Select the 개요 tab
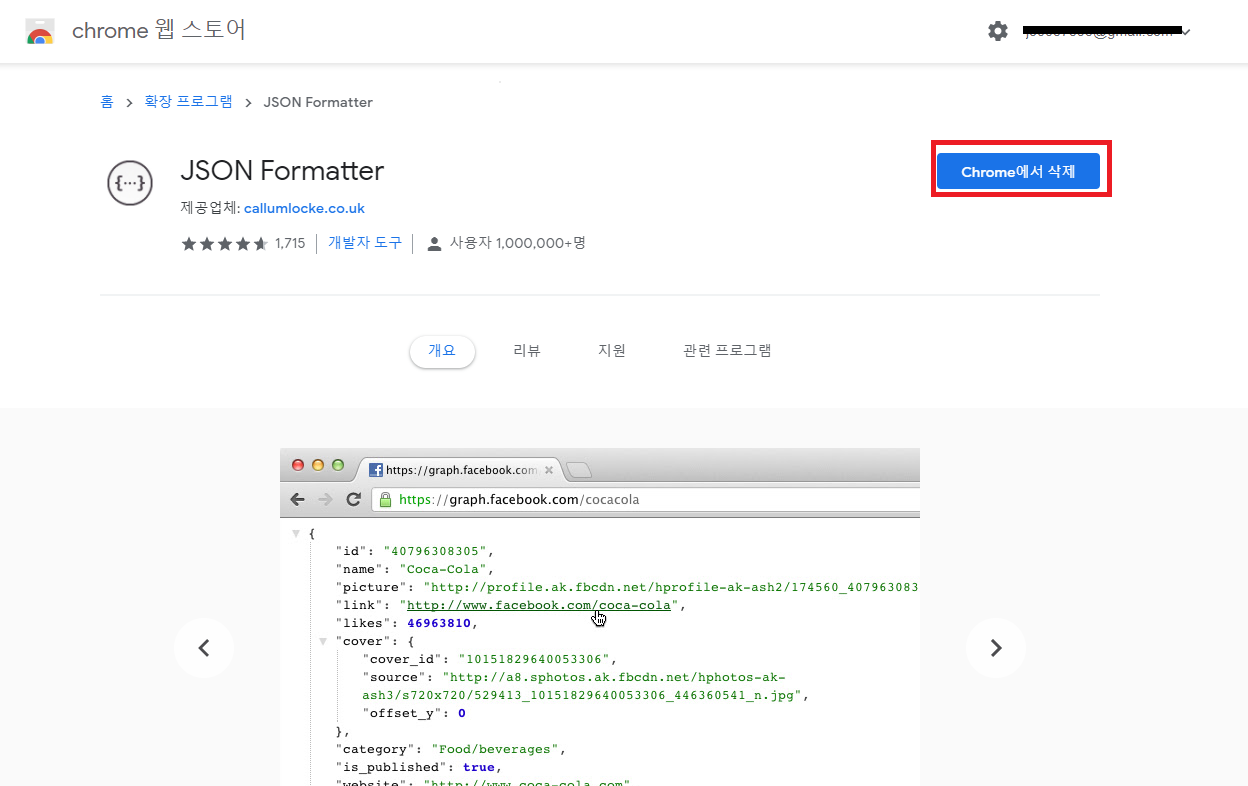The height and width of the screenshot is (786, 1248). coord(442,351)
